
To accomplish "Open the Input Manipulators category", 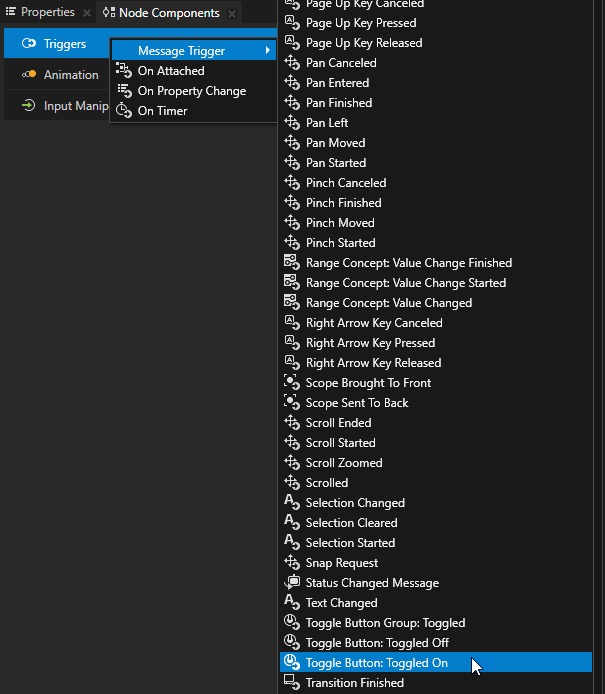I will [x=57, y=105].
